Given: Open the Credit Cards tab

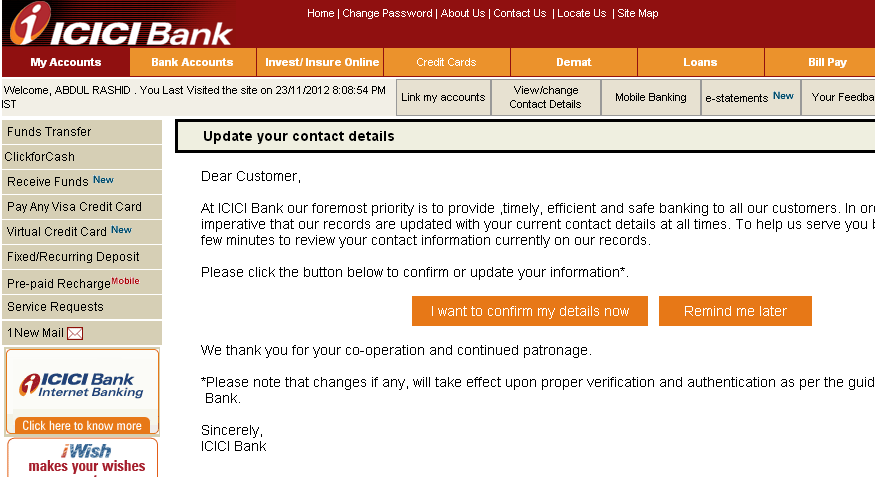Looking at the screenshot, I should tap(446, 62).
